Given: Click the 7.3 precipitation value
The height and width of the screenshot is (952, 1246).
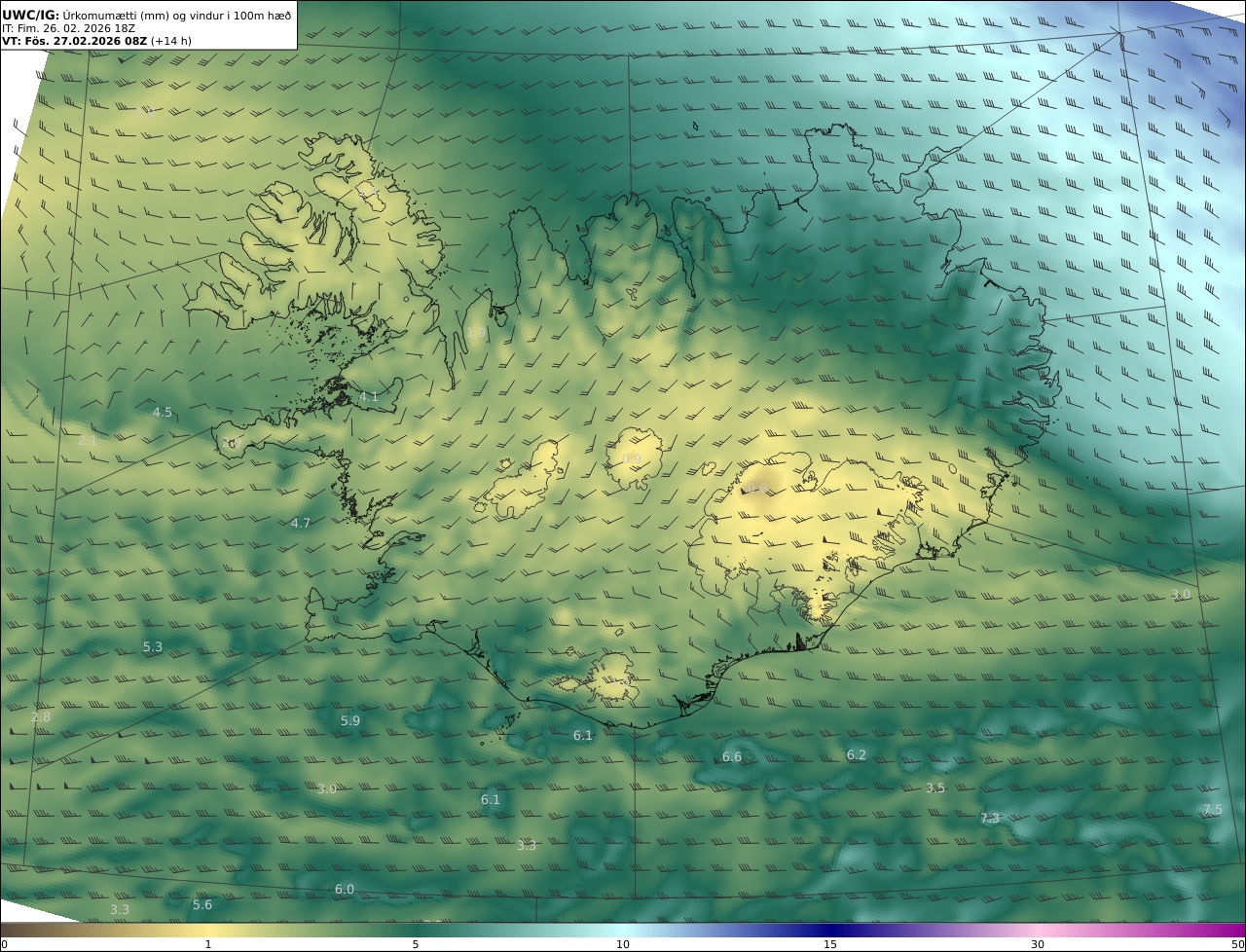Looking at the screenshot, I should (x=990, y=820).
